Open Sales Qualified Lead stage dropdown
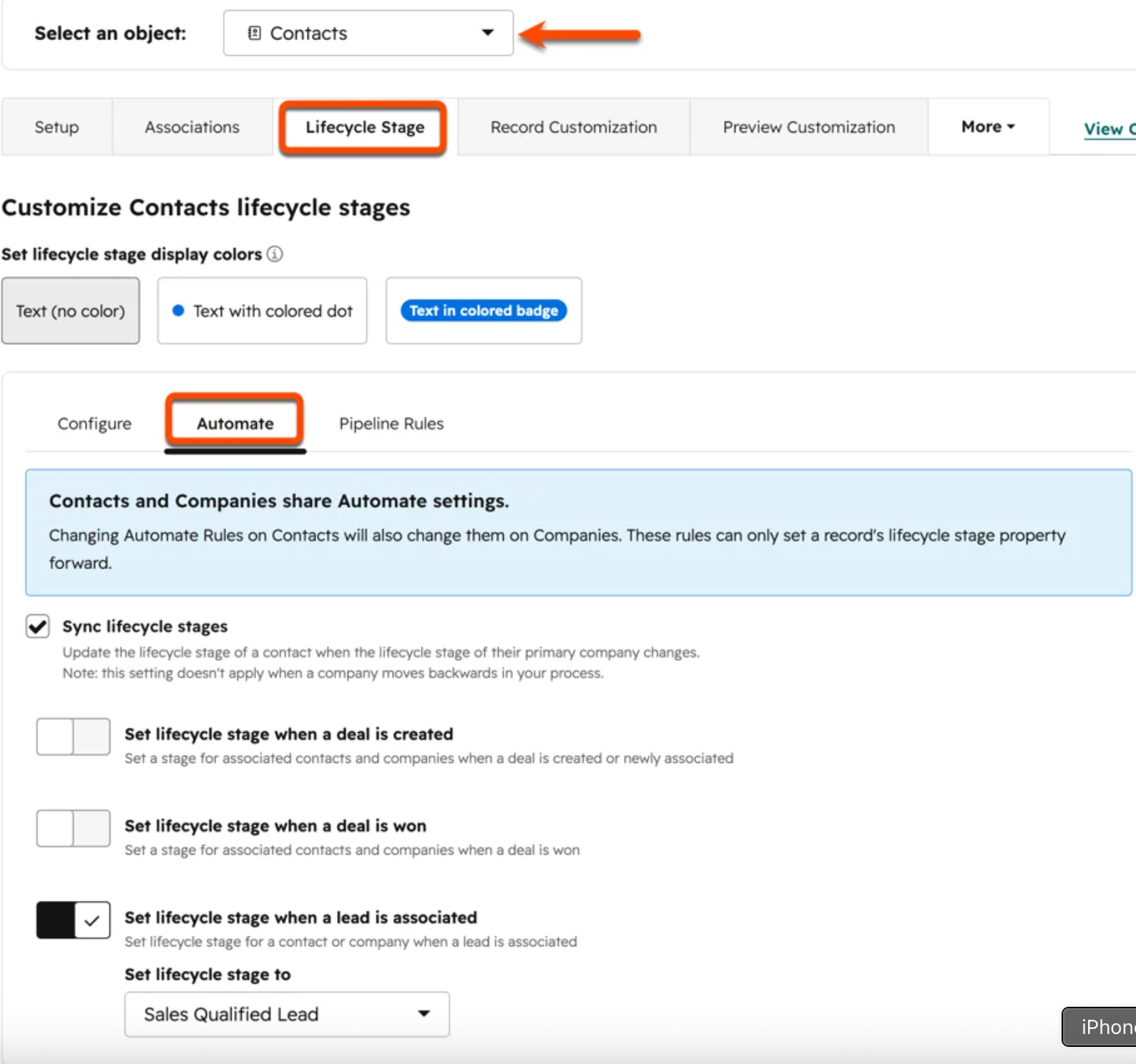The height and width of the screenshot is (1064, 1136). click(x=287, y=1014)
